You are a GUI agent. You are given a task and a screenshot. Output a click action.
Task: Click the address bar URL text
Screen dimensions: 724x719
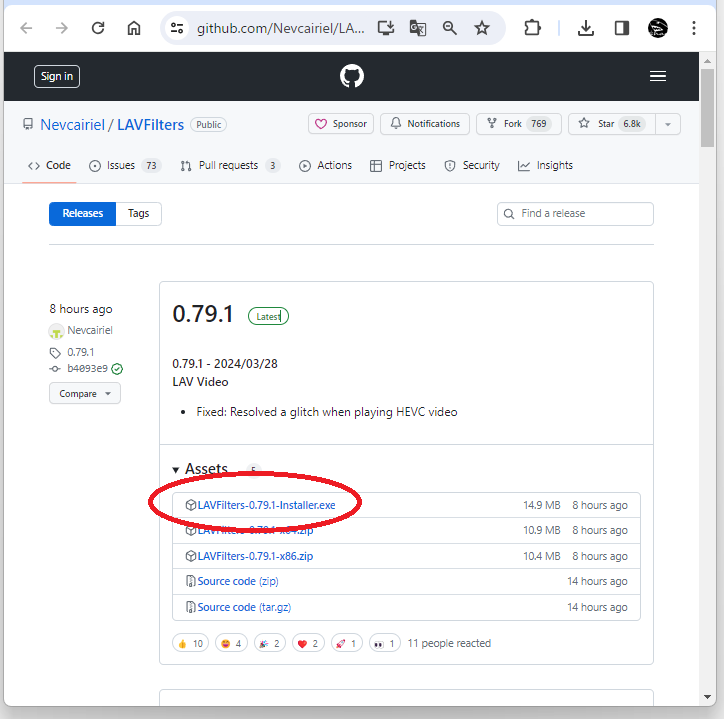coord(280,28)
